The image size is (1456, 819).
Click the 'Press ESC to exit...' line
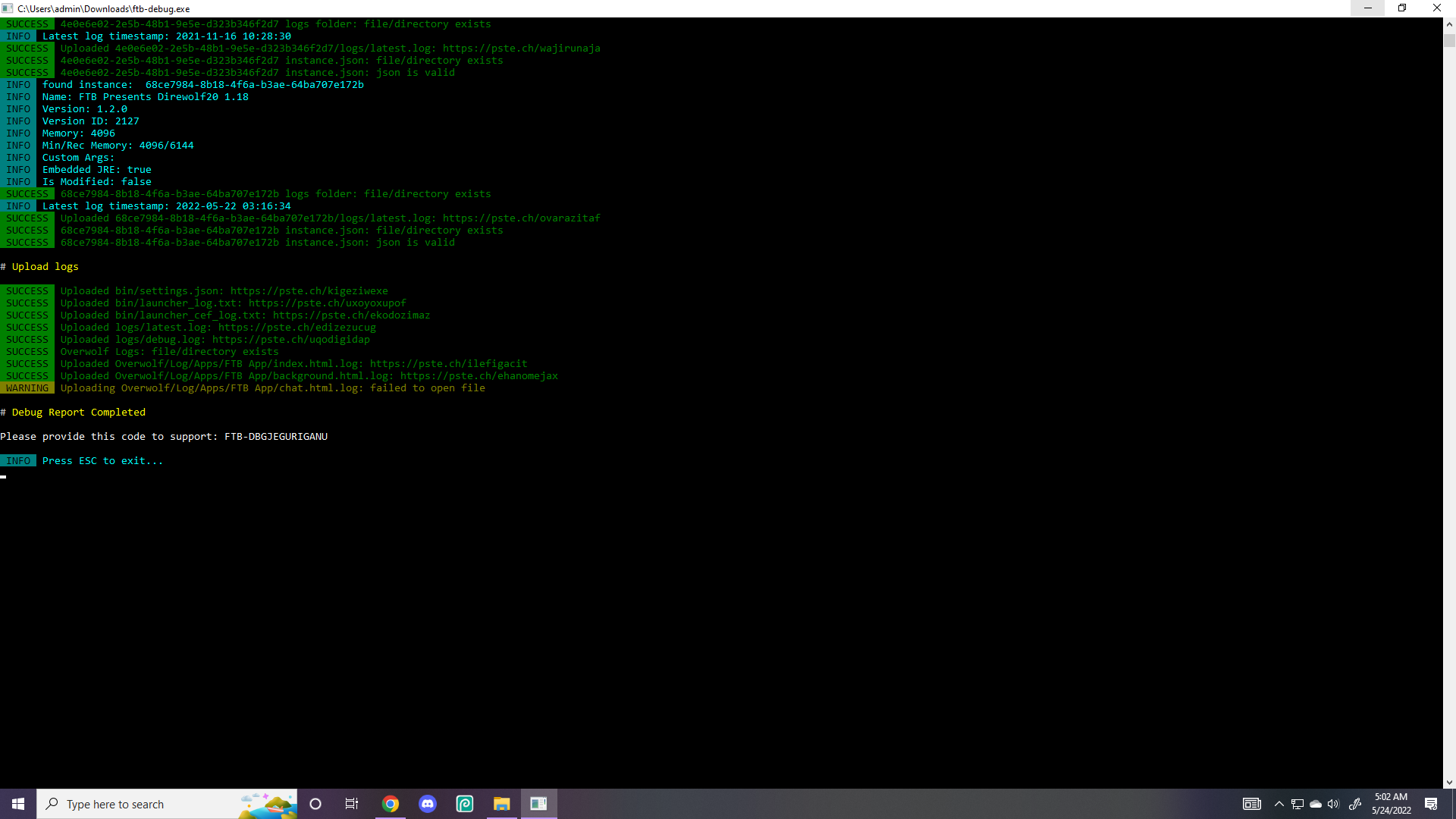pyautogui.click(x=102, y=461)
